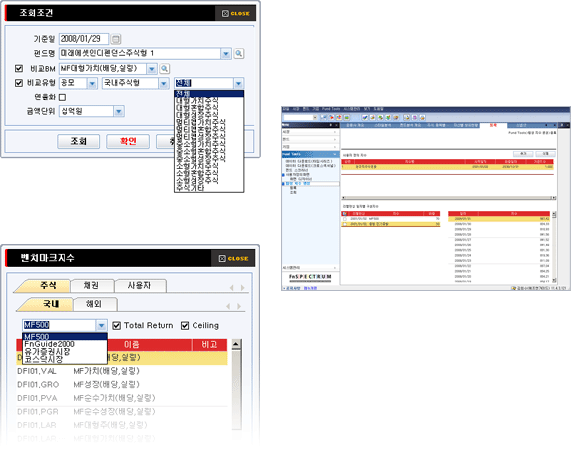571x450 pixels.
Task: Switch to the 채권 tab
Action: 91,285
